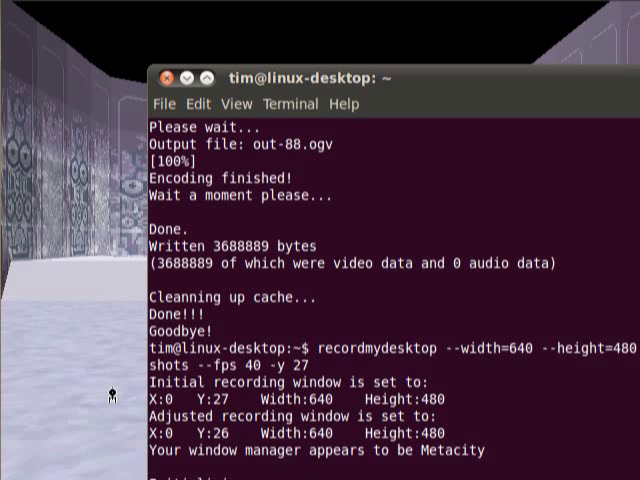Click 'Adjusted recording window is set to:' line
The width and height of the screenshot is (640, 480).
[x=292, y=416]
